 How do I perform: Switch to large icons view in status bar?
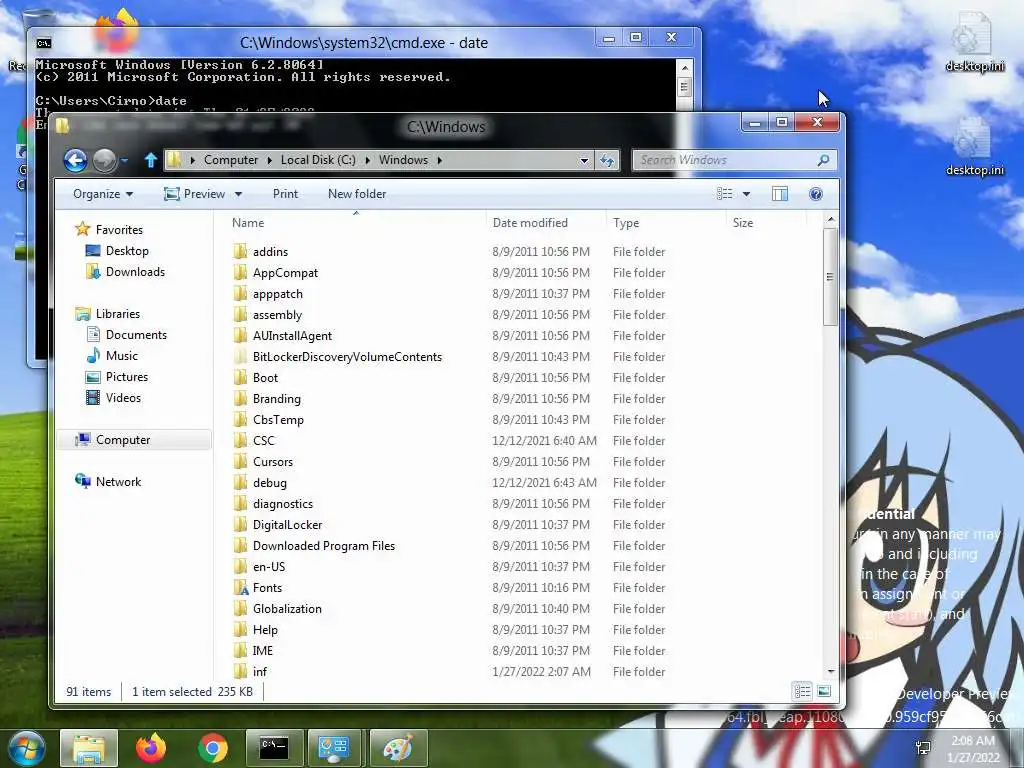tap(824, 691)
